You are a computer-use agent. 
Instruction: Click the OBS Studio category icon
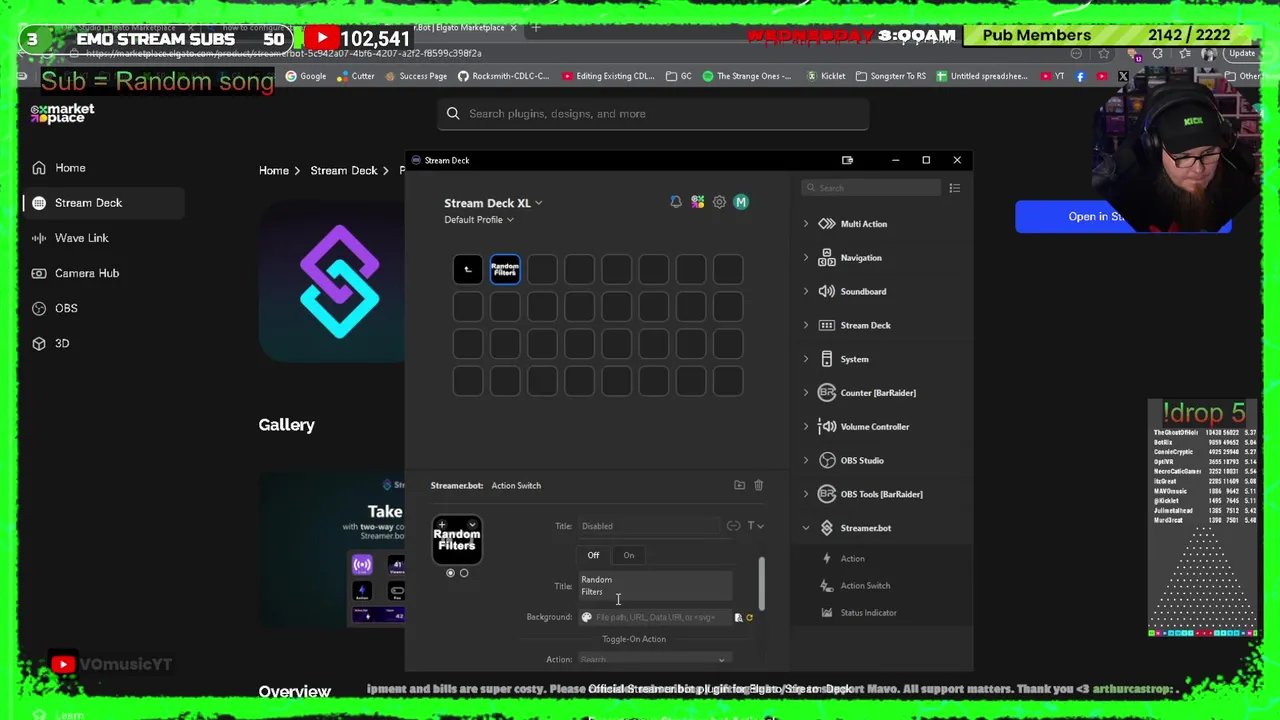827,460
